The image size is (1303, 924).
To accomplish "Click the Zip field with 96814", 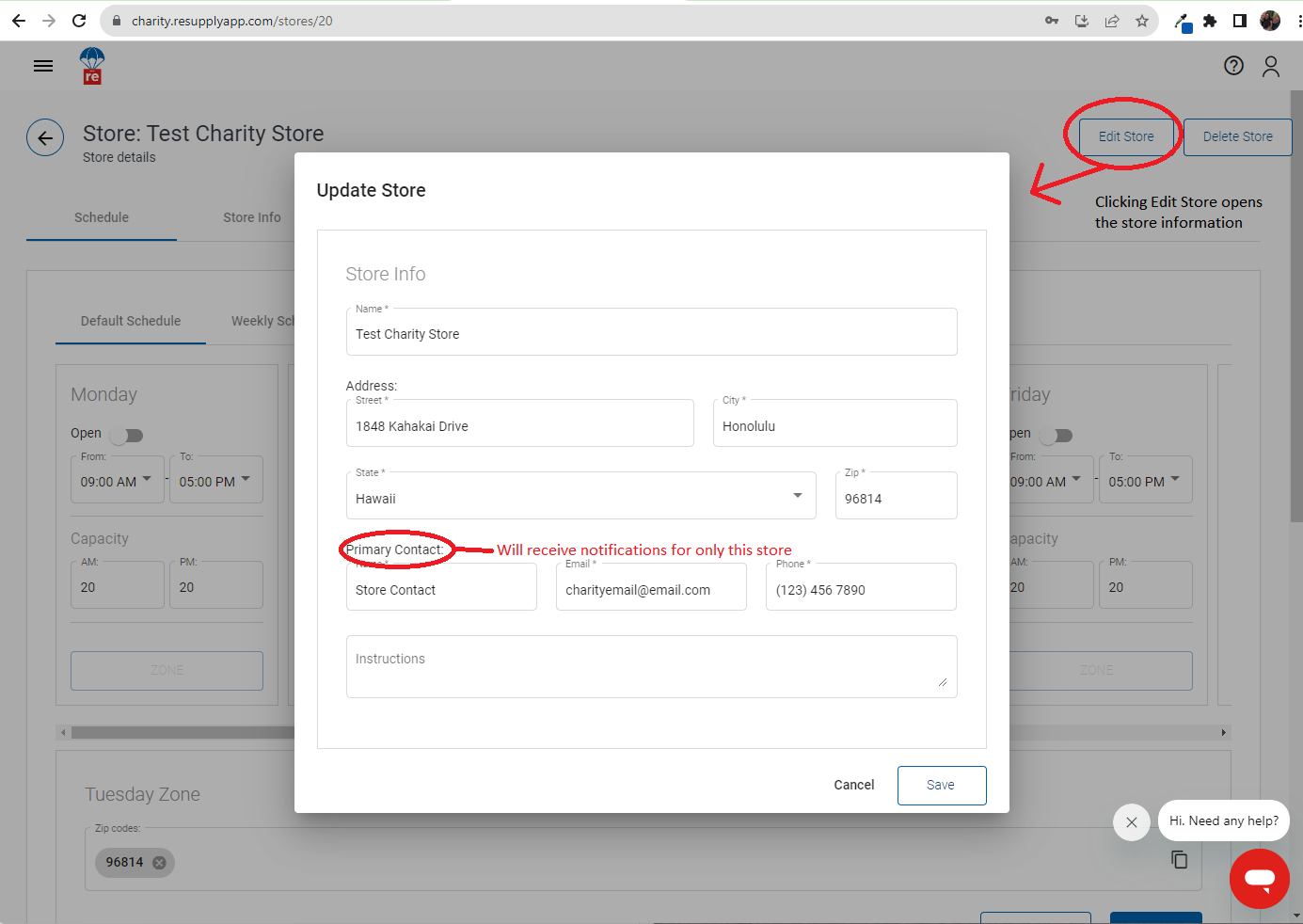I will tap(897, 496).
